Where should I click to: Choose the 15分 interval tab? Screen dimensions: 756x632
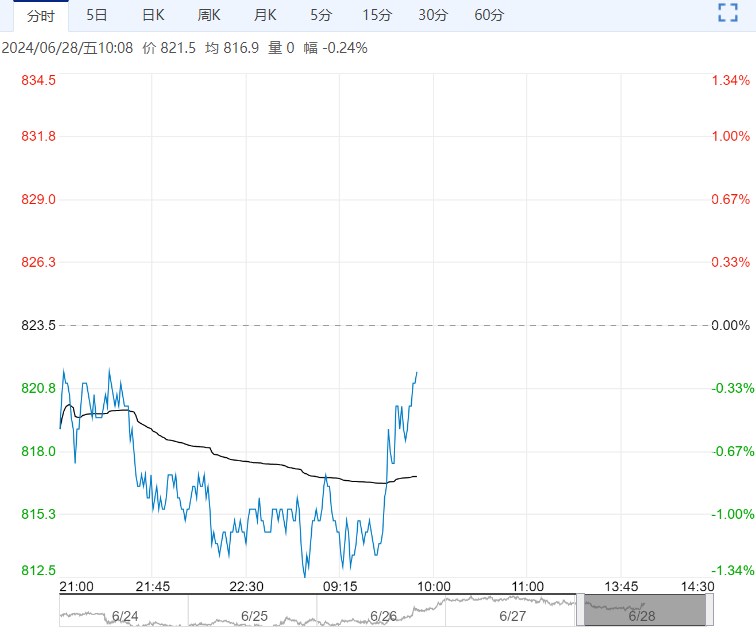(x=377, y=15)
